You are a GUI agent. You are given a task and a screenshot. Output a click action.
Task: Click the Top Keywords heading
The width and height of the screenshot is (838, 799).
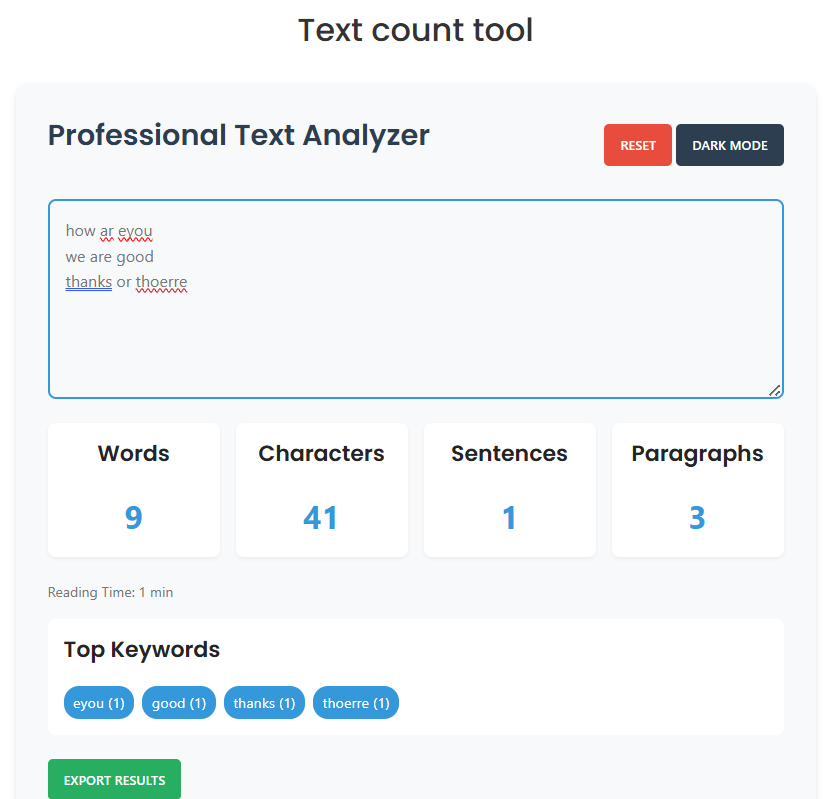tap(141, 649)
